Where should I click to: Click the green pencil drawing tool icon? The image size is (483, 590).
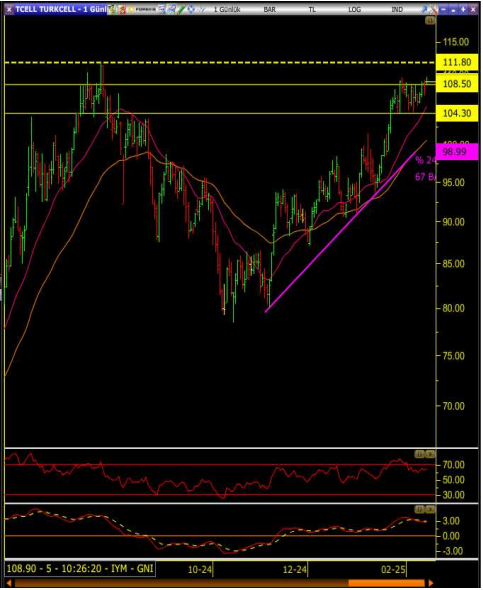181,9
